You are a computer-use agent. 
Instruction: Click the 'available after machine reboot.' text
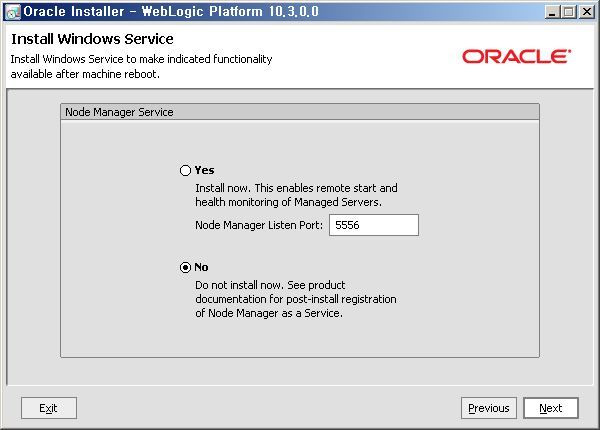pyautogui.click(x=85, y=74)
